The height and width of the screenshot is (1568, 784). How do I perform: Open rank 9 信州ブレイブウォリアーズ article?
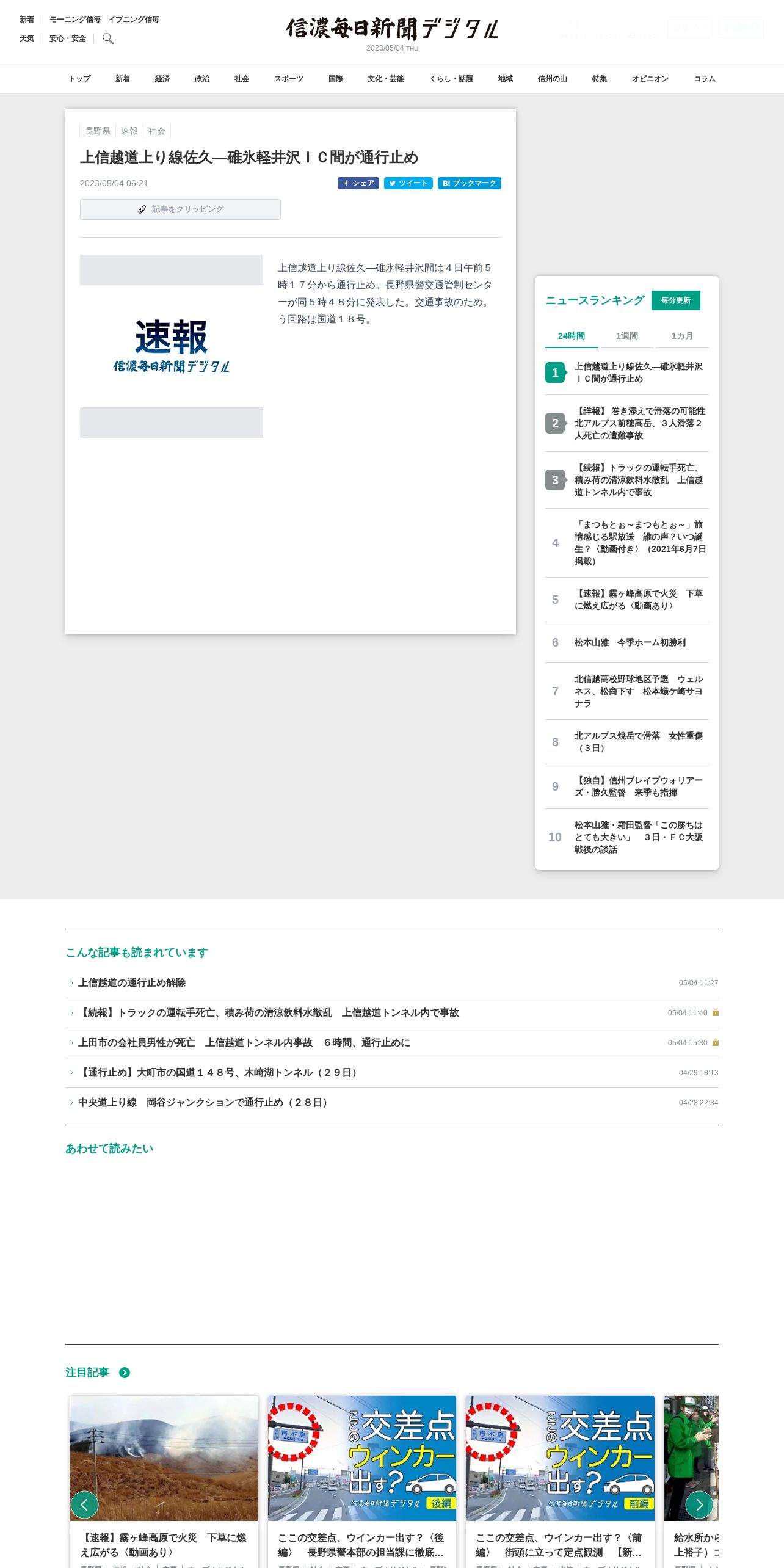point(627,786)
